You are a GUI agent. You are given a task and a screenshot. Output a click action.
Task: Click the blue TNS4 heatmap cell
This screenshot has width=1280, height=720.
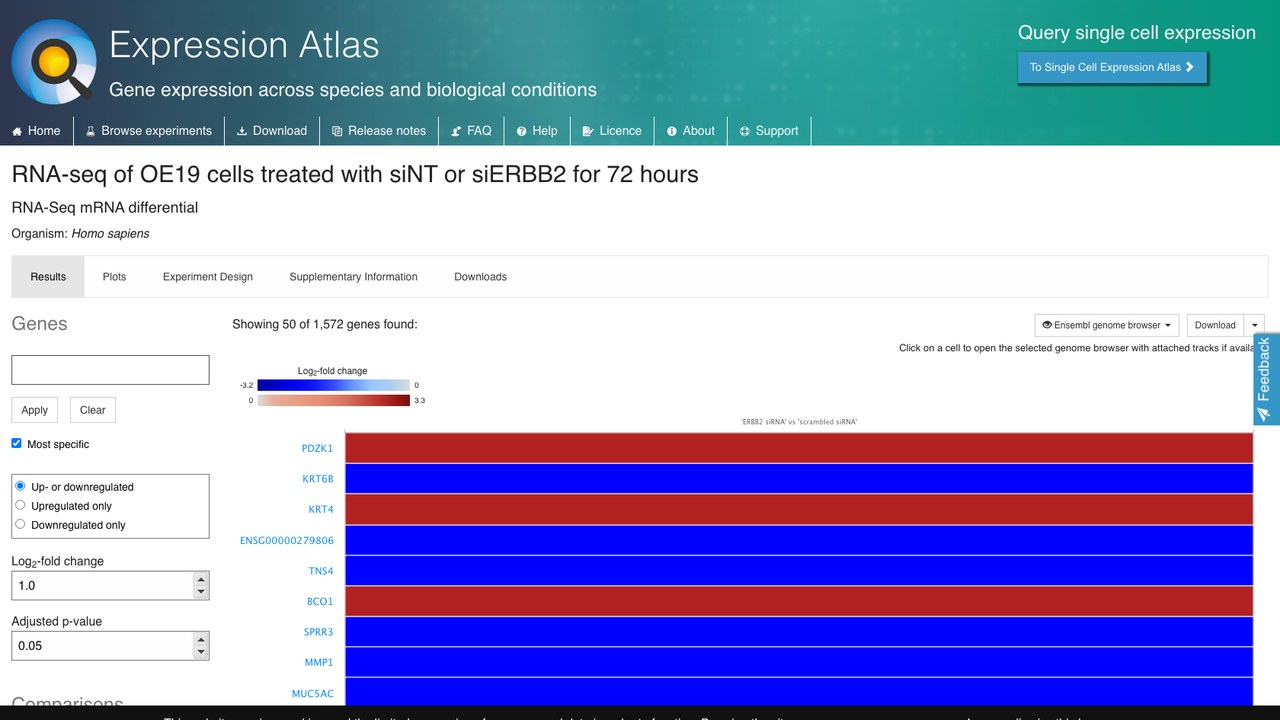pyautogui.click(x=798, y=571)
